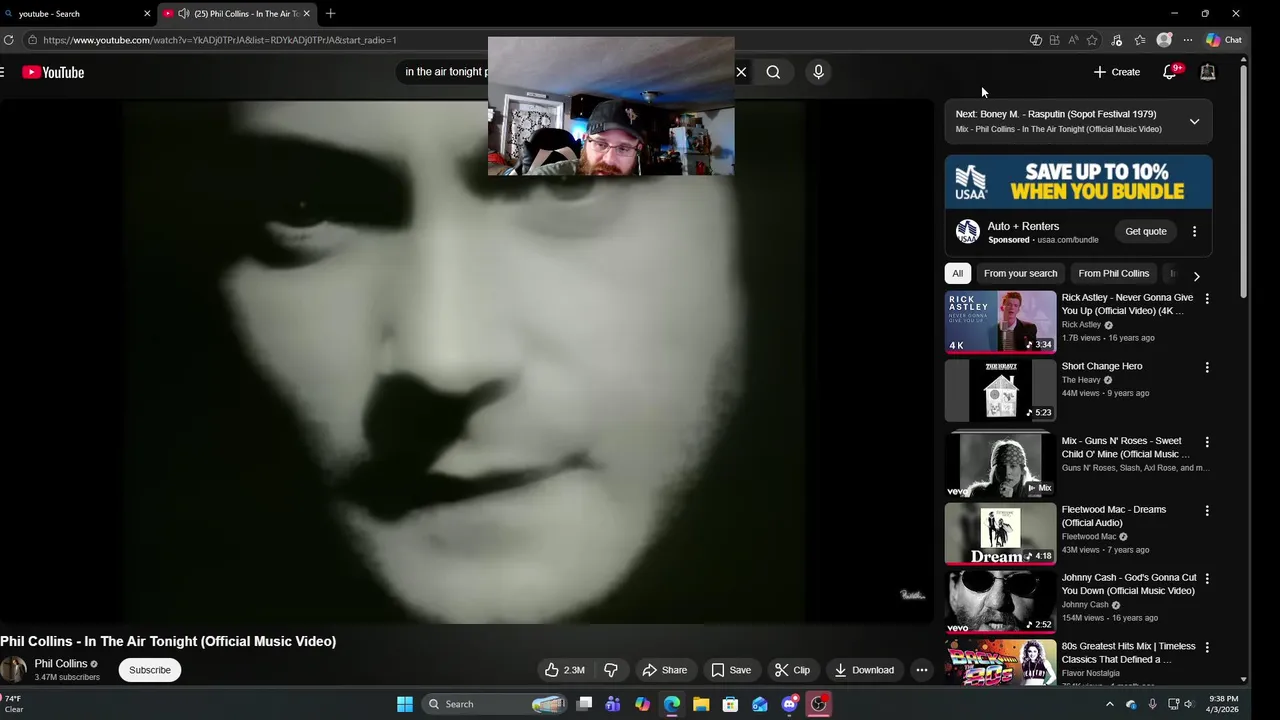Collapse the Mix playlist panel chevron

click(1194, 122)
